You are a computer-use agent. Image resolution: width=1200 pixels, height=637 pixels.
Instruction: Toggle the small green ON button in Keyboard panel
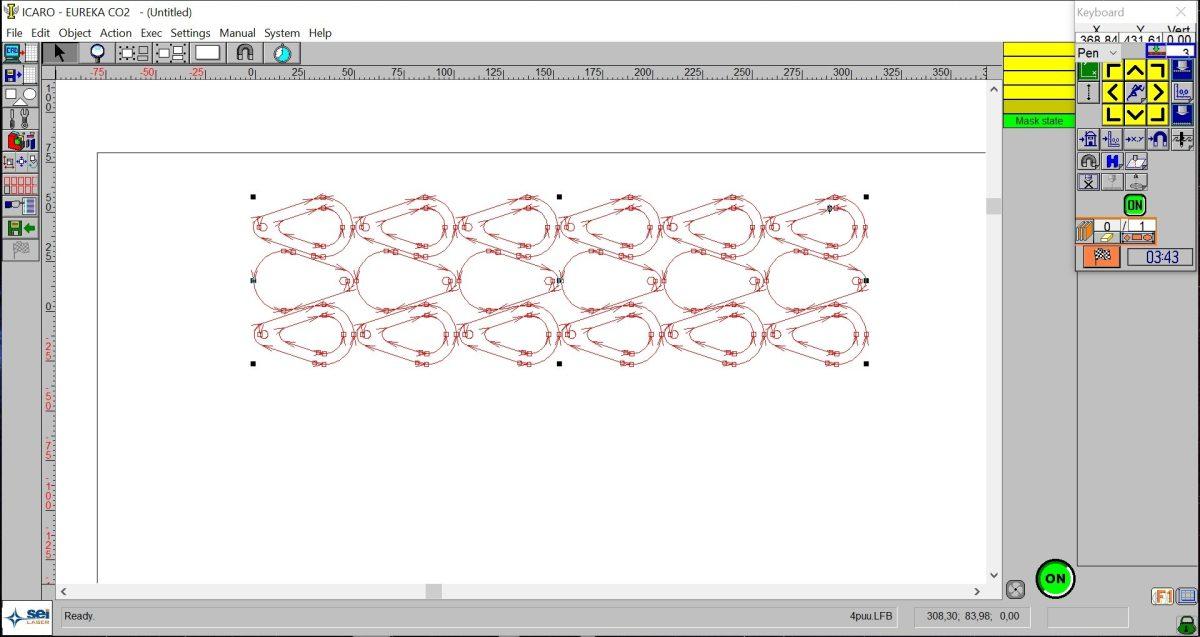tap(1134, 205)
